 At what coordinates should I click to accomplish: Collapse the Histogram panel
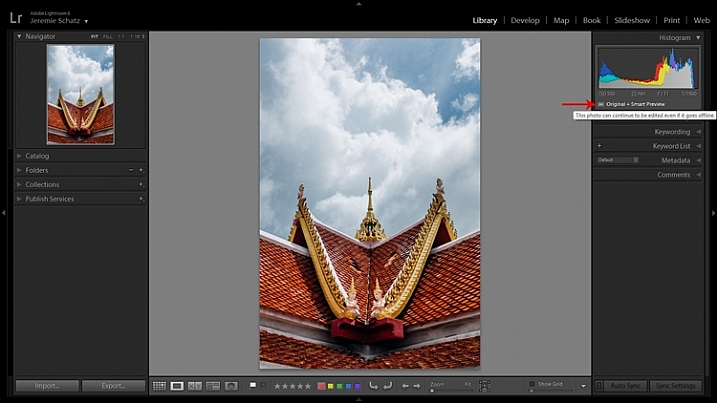(698, 38)
